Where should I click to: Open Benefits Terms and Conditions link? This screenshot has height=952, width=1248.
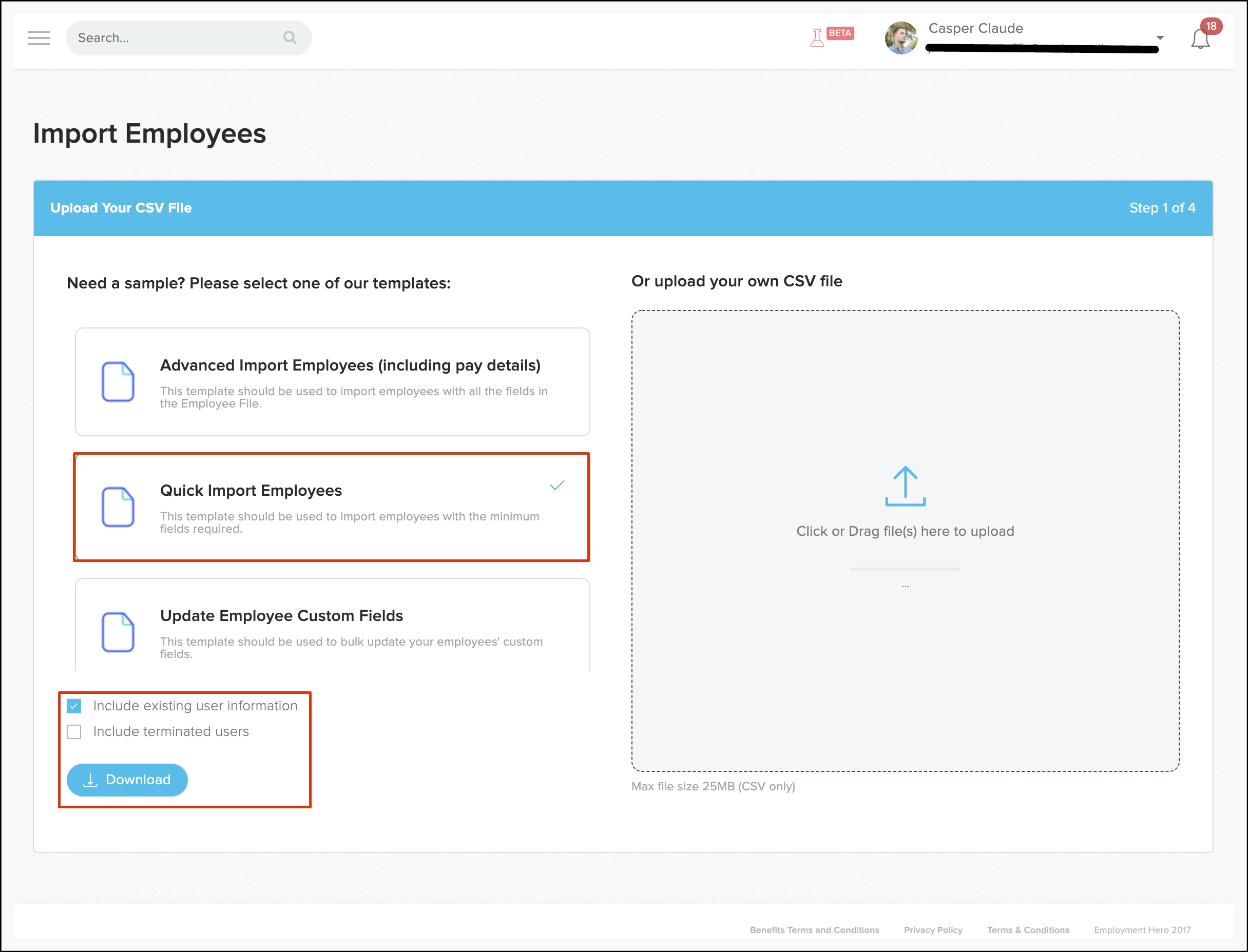[x=814, y=930]
